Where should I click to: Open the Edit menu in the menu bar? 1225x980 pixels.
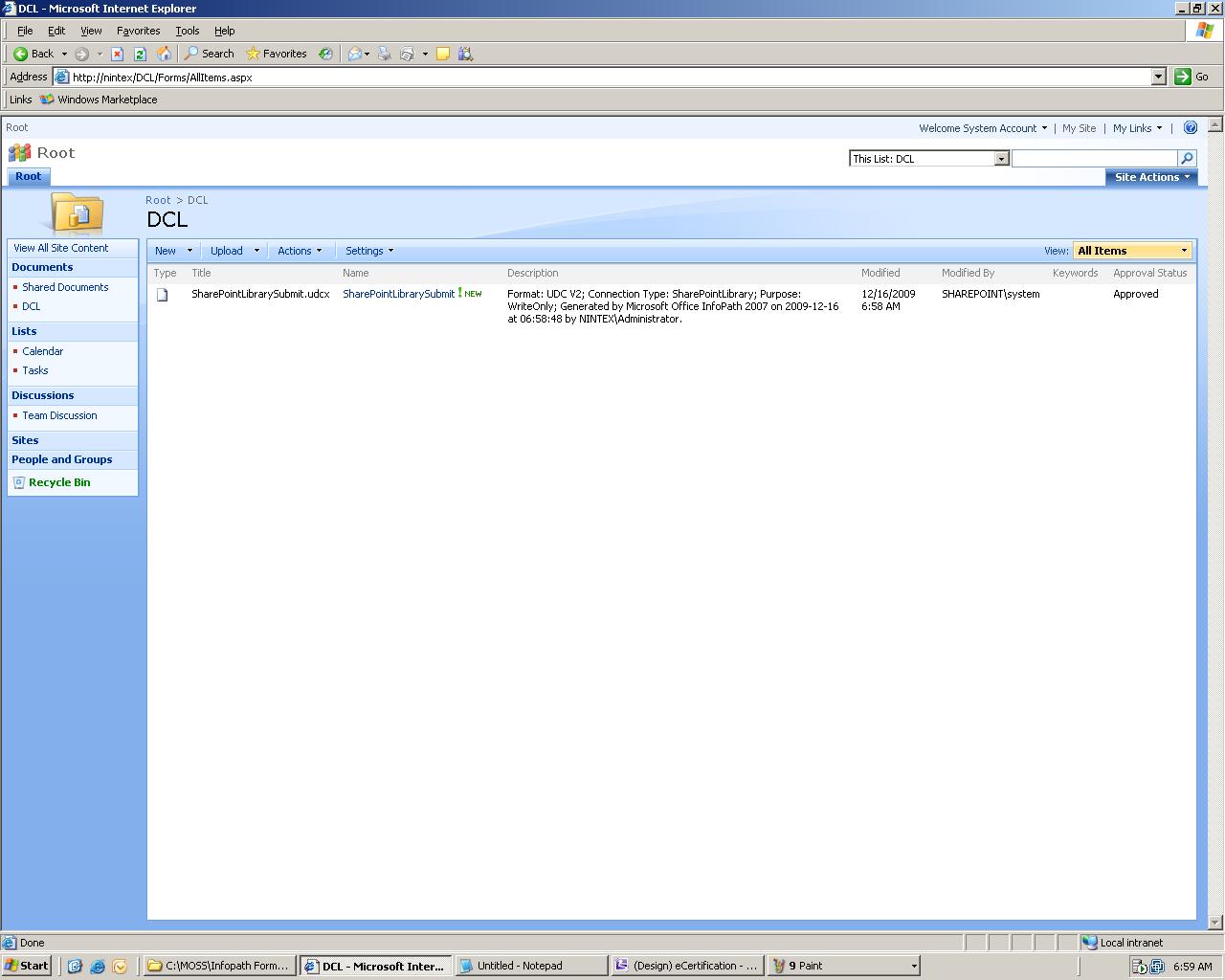56,31
